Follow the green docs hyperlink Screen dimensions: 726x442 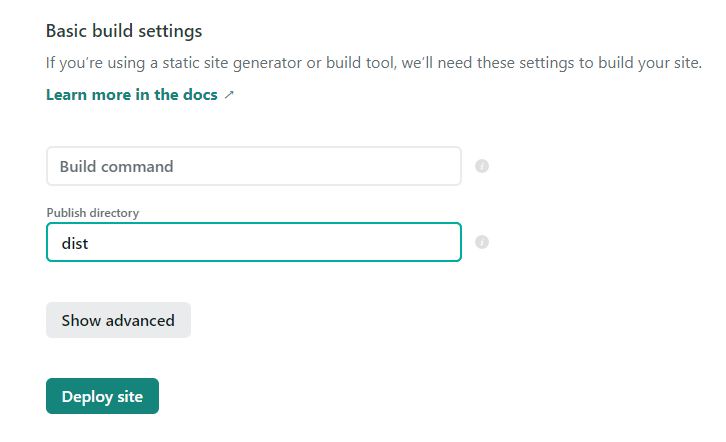(x=132, y=95)
